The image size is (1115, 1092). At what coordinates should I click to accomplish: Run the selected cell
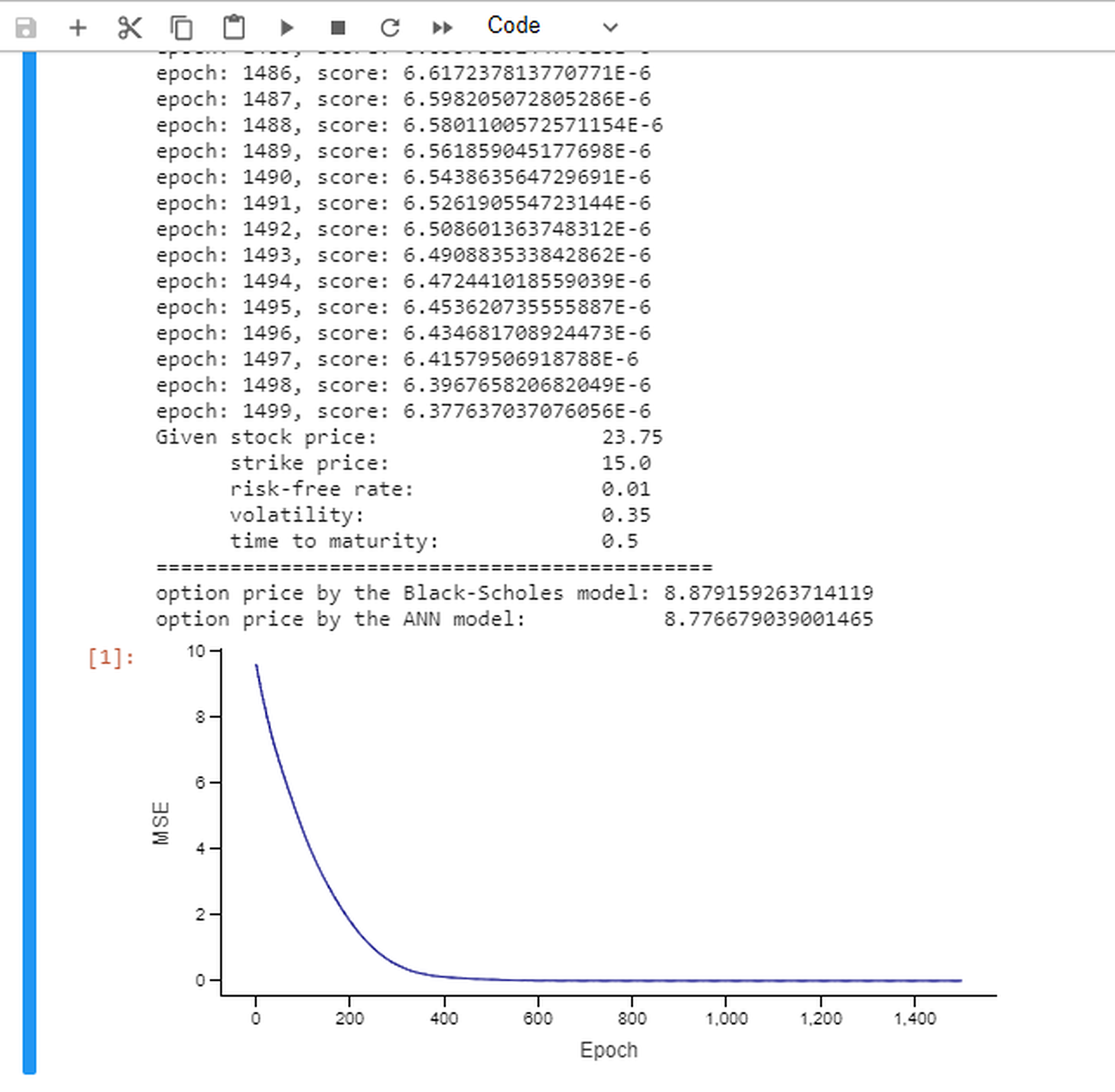pos(287,28)
